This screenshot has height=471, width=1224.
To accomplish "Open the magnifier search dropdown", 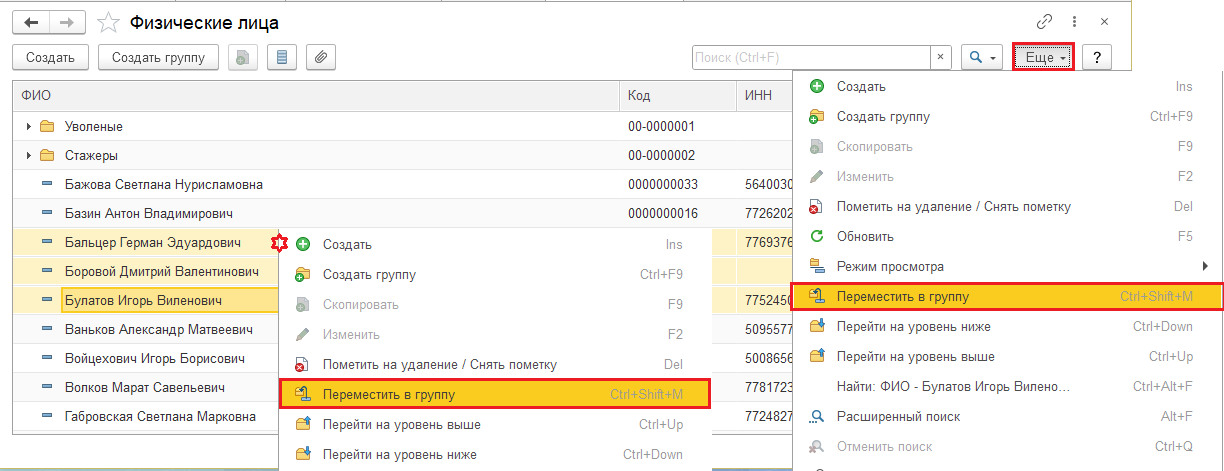I will pyautogui.click(x=980, y=58).
